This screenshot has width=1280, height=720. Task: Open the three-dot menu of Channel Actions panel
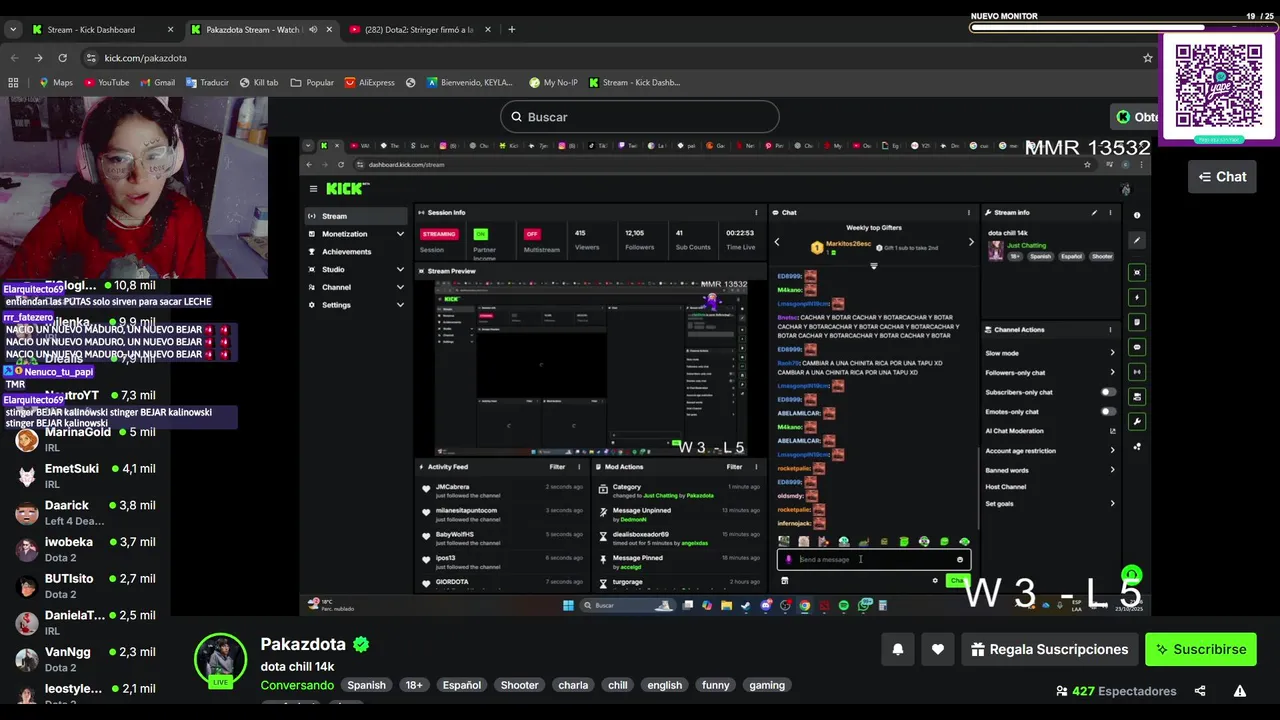1110,329
